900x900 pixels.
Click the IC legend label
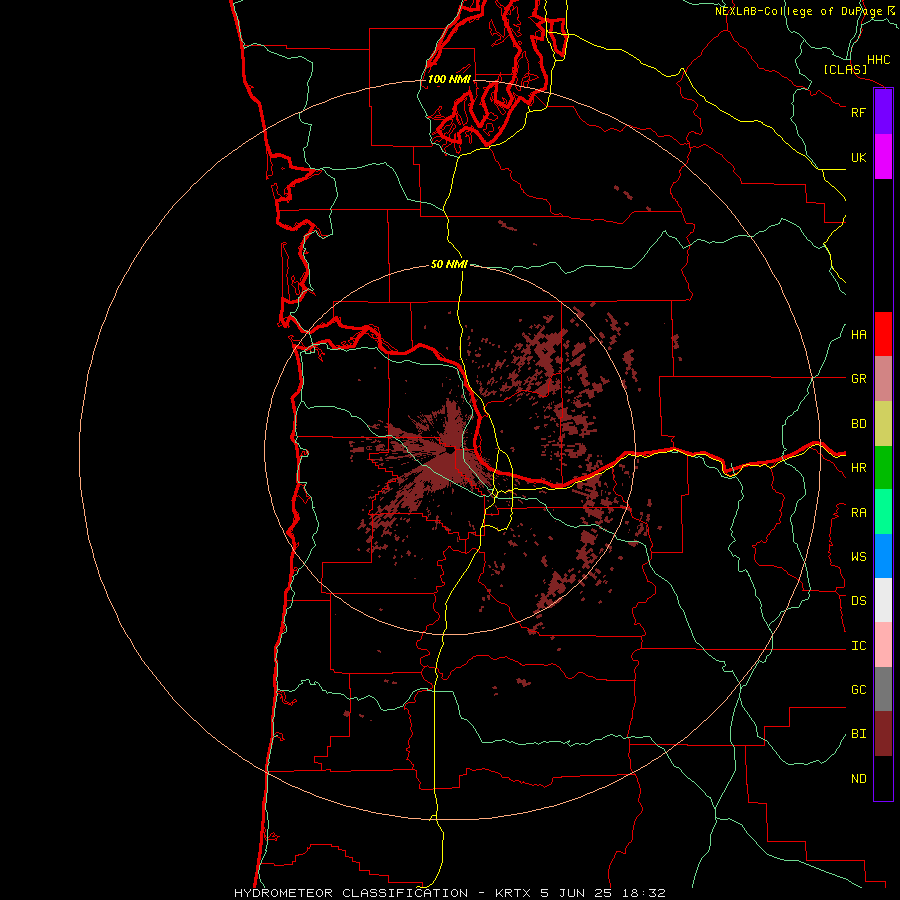point(858,646)
